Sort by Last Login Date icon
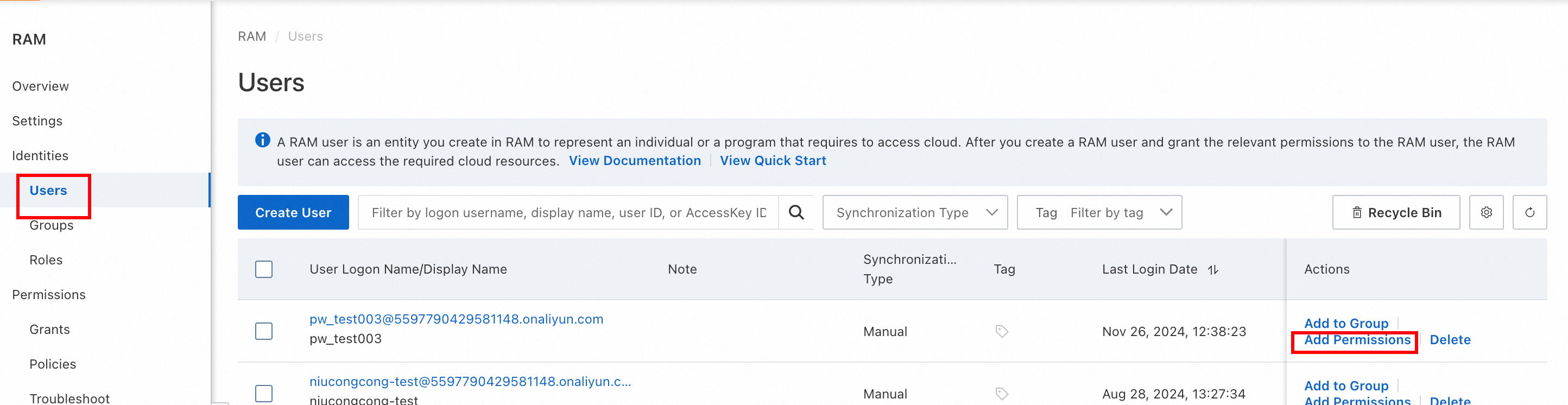 coord(1213,269)
